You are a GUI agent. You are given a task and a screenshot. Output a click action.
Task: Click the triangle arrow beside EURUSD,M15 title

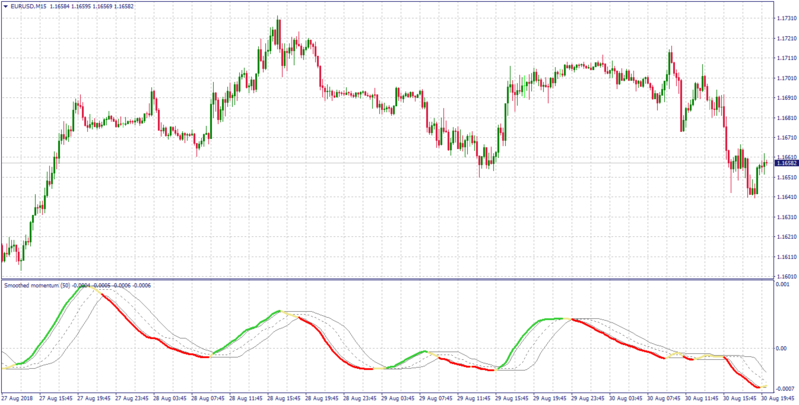[x=5, y=5]
